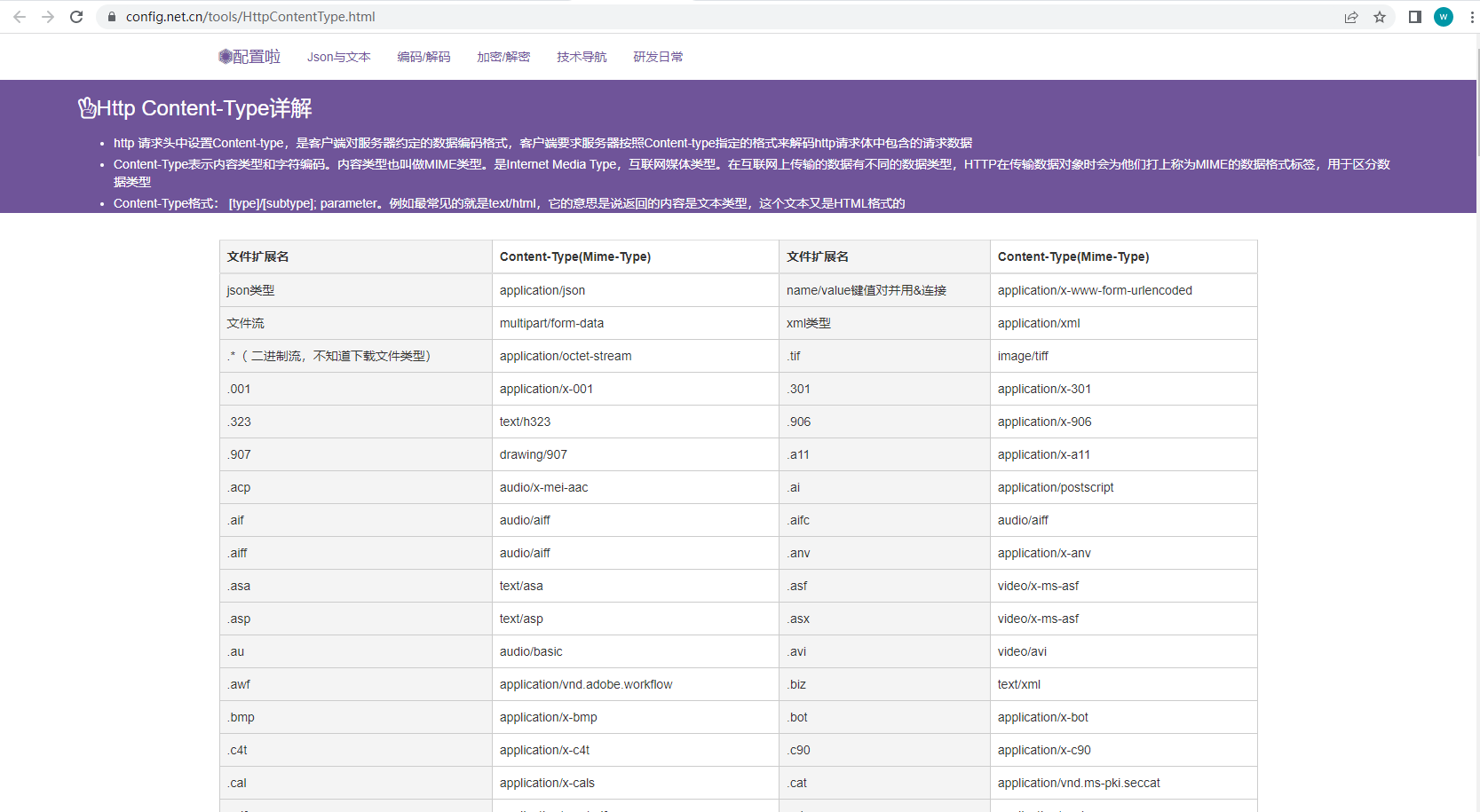Click the forward navigation arrow
Image resolution: width=1480 pixels, height=812 pixels.
coord(48,16)
